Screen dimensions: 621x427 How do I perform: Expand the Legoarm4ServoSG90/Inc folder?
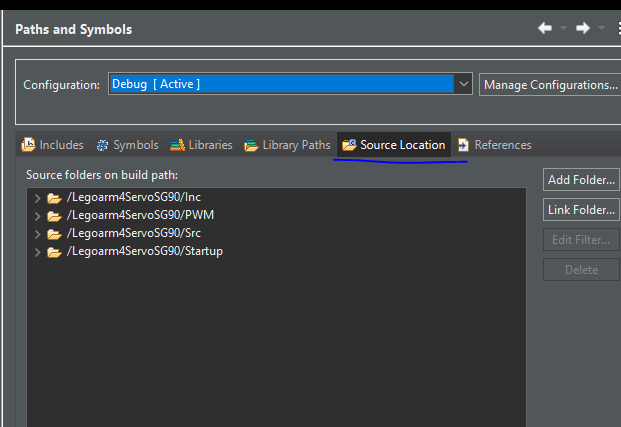[37, 198]
